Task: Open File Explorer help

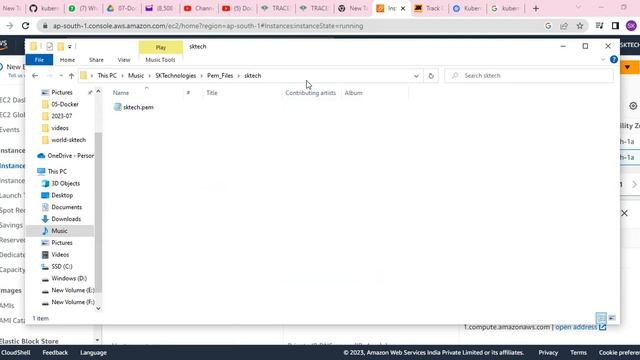Action: pyautogui.click(x=613, y=60)
